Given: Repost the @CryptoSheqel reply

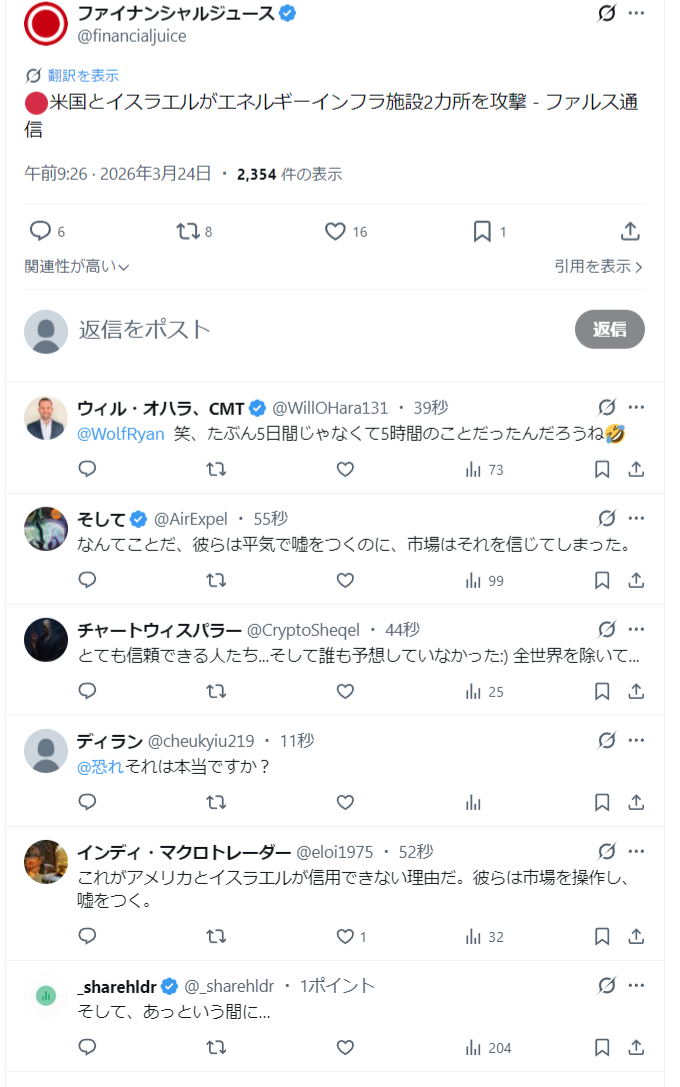Looking at the screenshot, I should pos(216,691).
